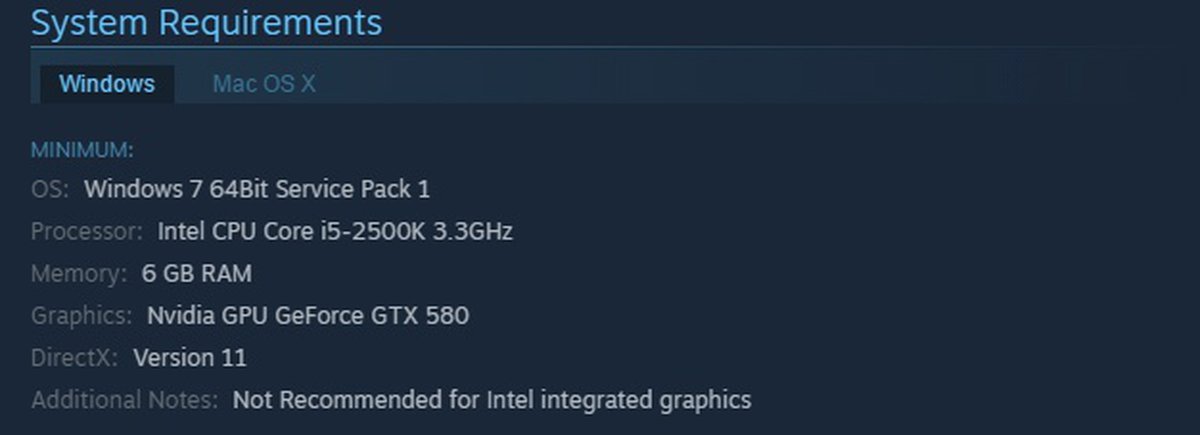Select the '6 GB RAM' value
Image resolution: width=1200 pixels, height=435 pixels.
[x=196, y=273]
